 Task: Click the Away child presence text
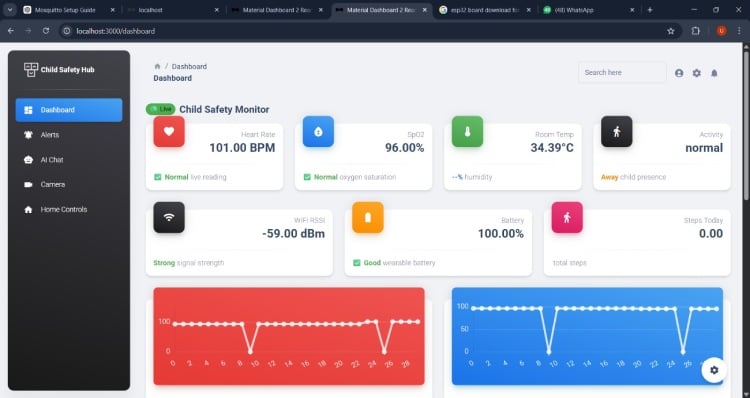[x=633, y=177]
